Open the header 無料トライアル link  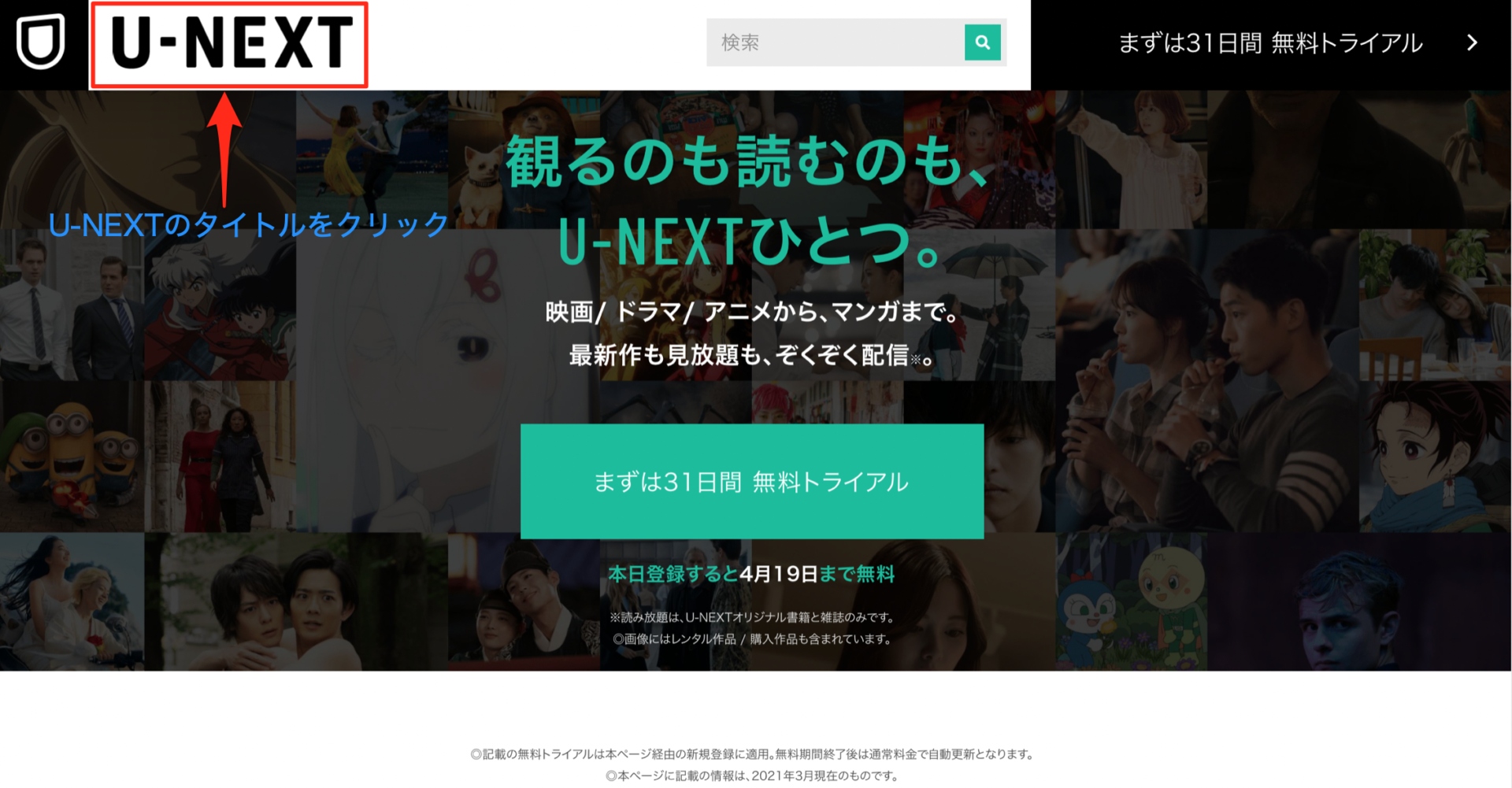1270,43
